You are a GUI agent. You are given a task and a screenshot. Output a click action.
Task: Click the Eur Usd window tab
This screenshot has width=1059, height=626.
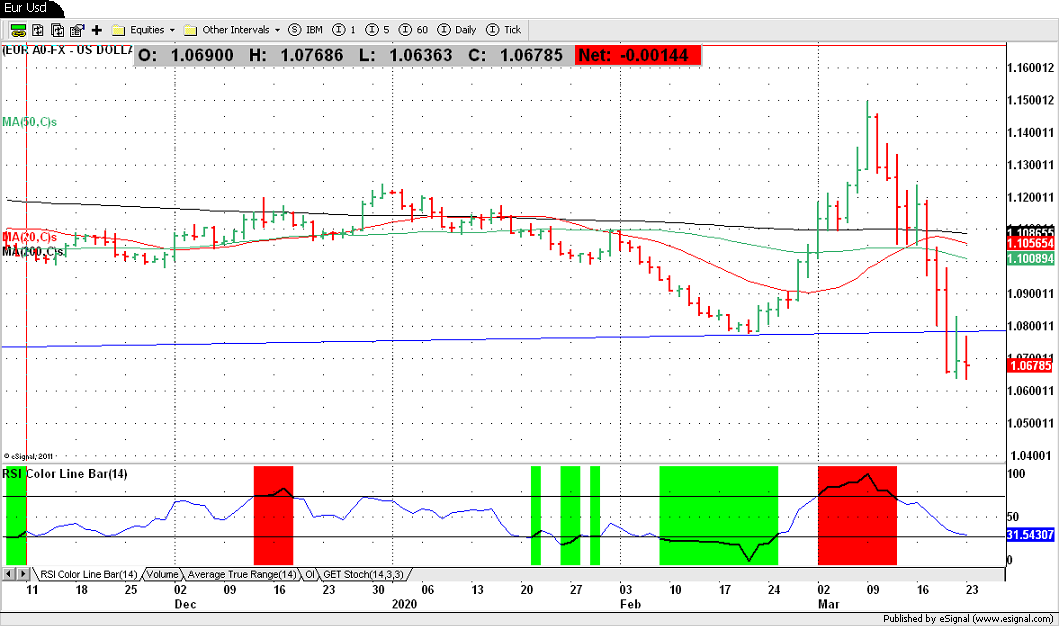30,8
